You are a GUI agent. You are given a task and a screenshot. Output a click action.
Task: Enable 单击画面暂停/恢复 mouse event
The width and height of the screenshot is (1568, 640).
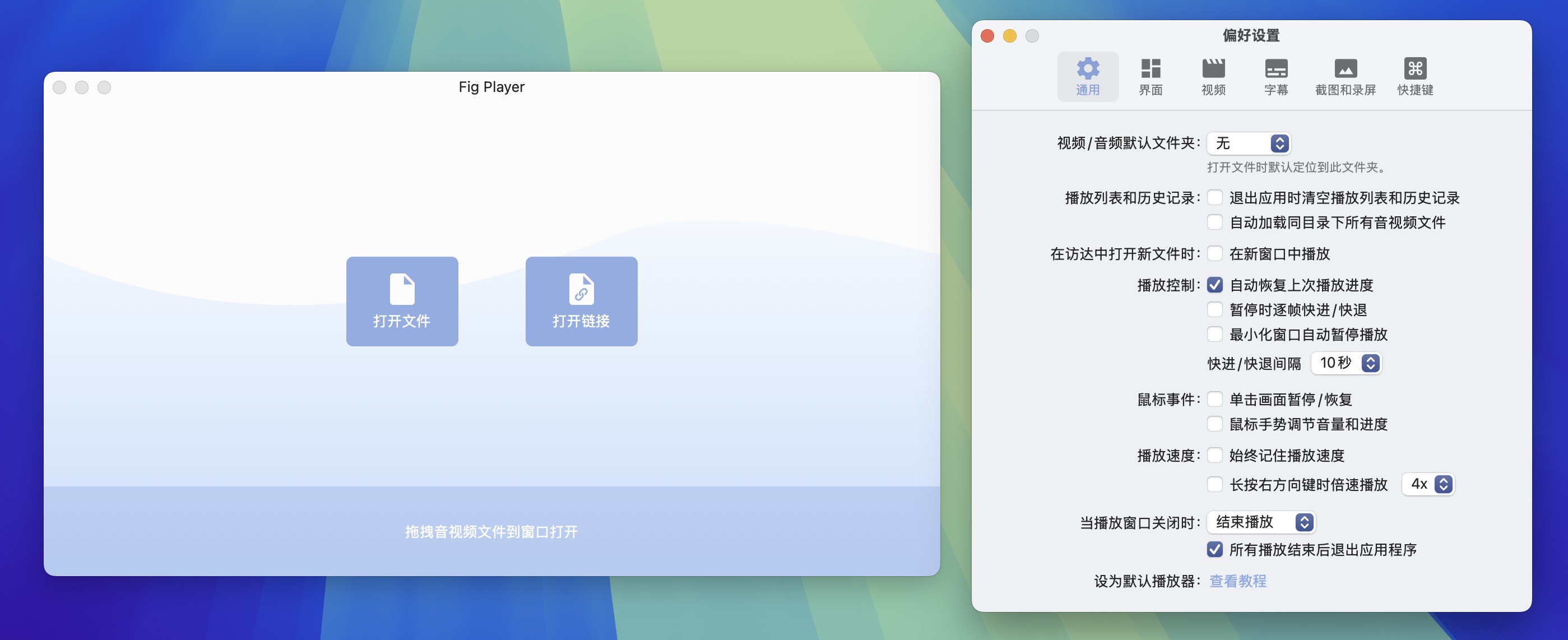pos(1215,400)
